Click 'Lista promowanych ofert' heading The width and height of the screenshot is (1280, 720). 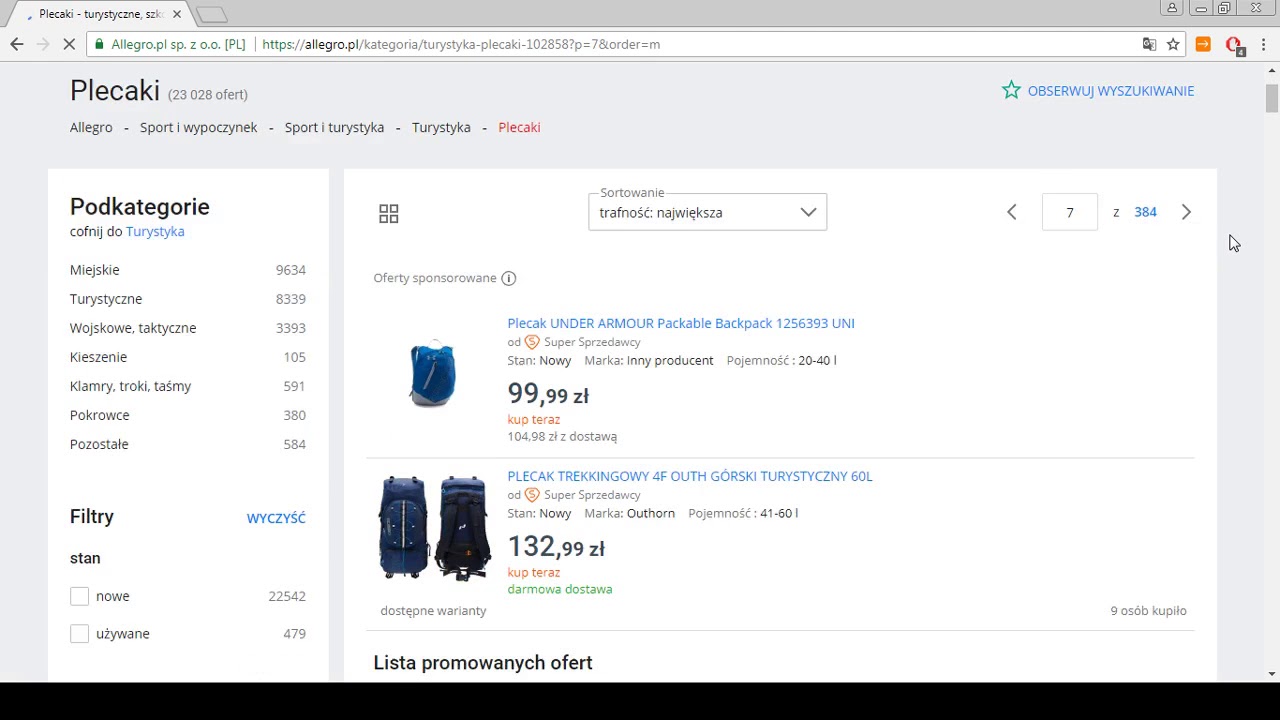point(483,663)
